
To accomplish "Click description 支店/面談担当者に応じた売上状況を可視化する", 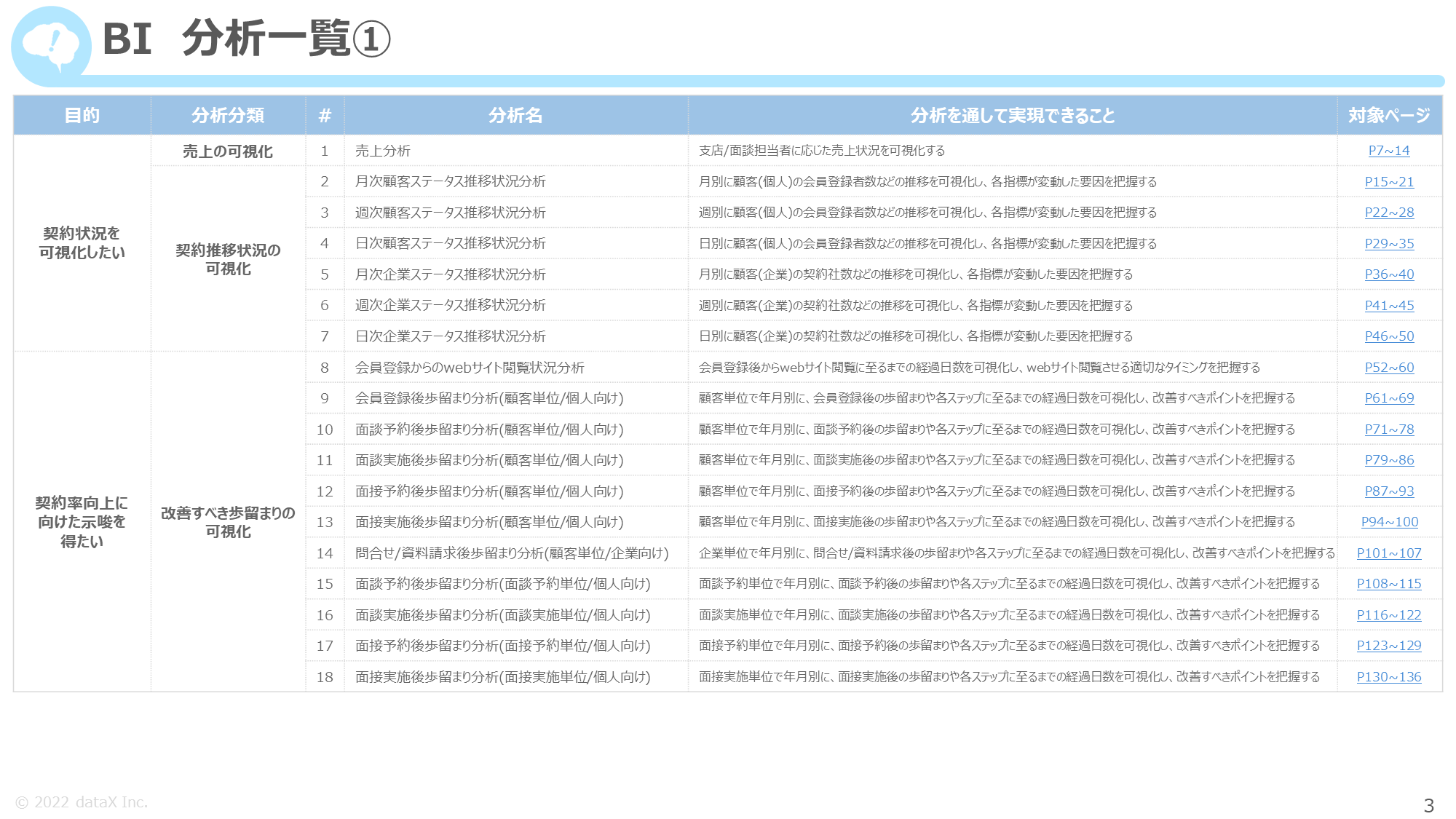I will point(822,151).
